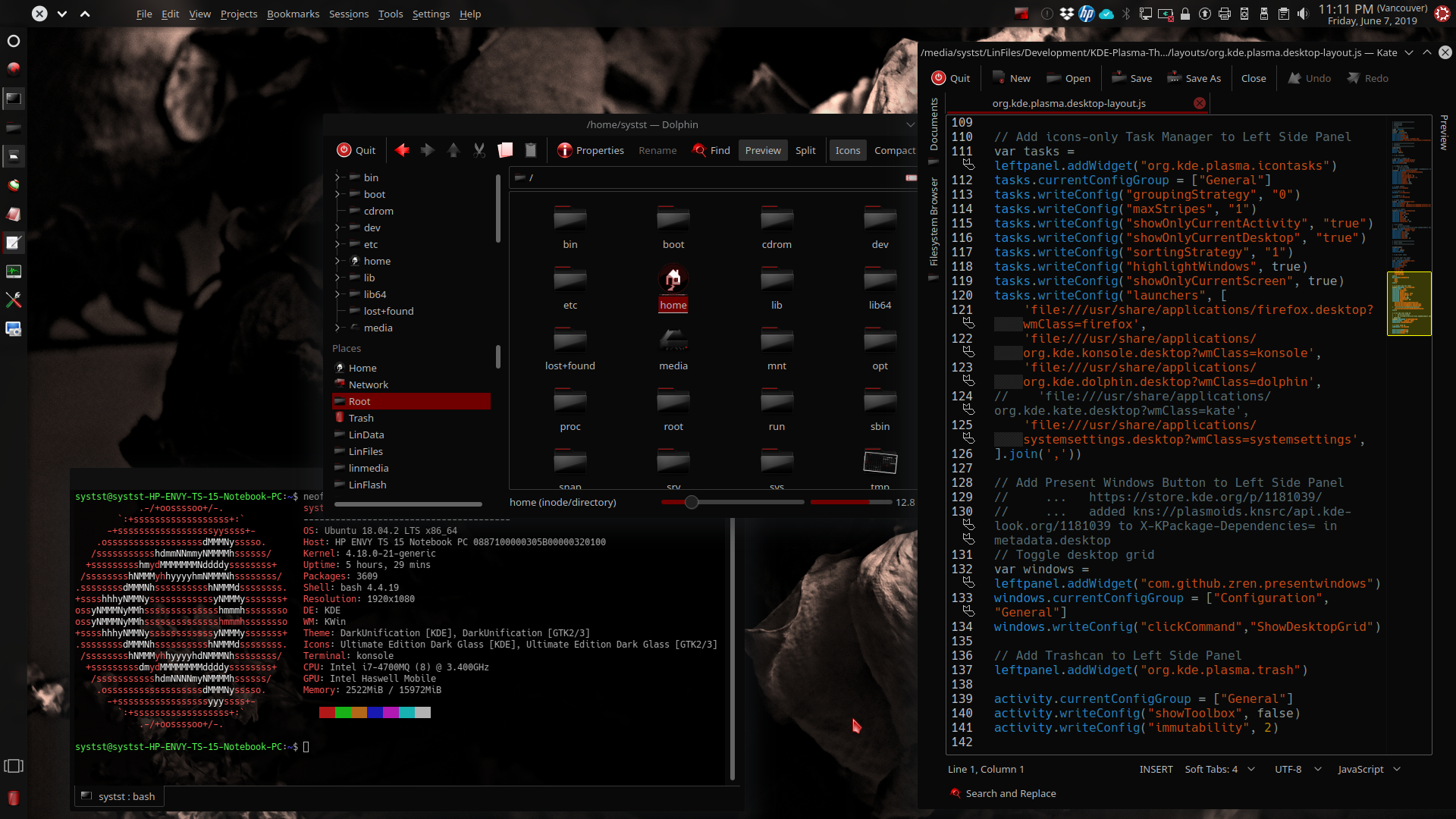Image resolution: width=1456 pixels, height=819 pixels.
Task: Click Redo in Kate toolbar
Action: [x=1368, y=78]
